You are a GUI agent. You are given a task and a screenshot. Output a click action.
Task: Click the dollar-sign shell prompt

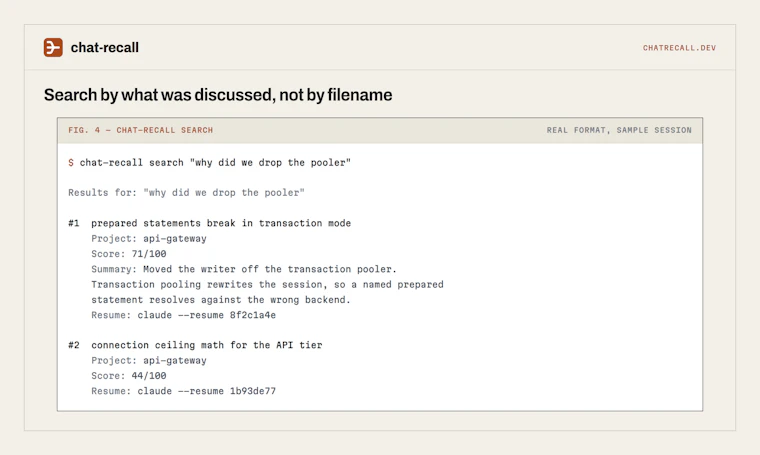click(x=71, y=163)
